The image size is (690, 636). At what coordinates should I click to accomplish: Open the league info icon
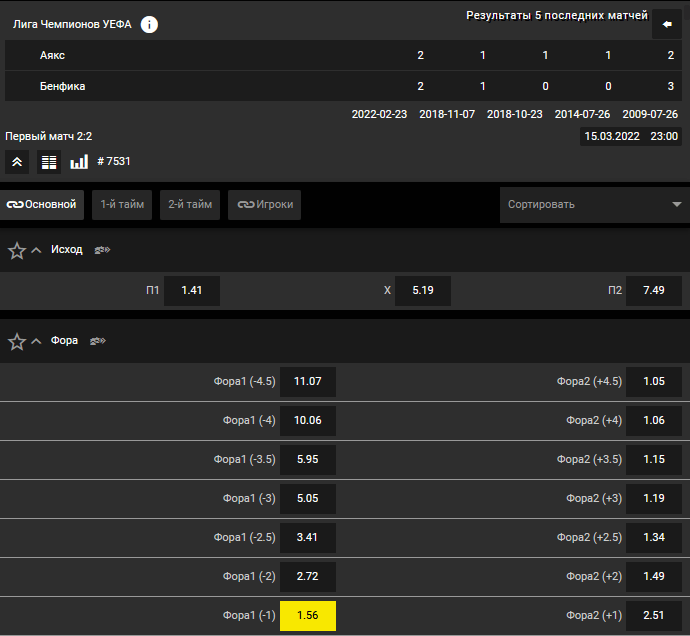pyautogui.click(x=149, y=24)
